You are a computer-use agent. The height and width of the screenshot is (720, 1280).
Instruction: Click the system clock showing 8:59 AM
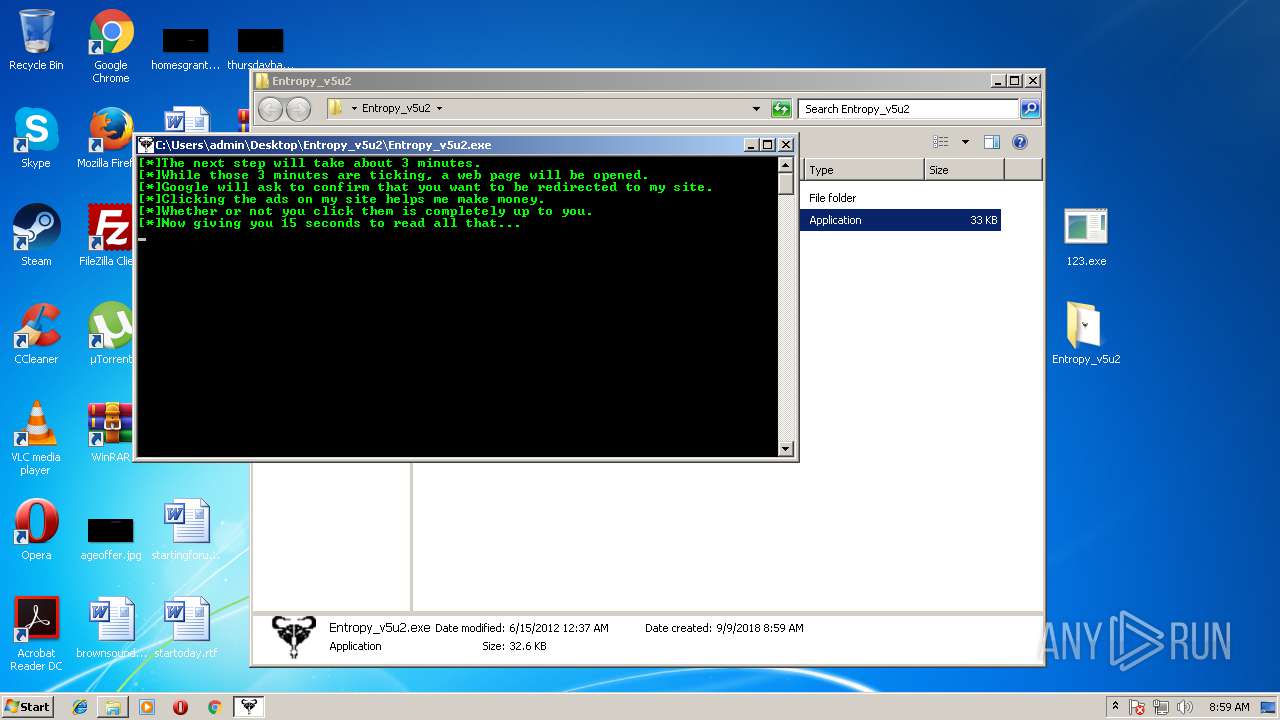tap(1229, 707)
